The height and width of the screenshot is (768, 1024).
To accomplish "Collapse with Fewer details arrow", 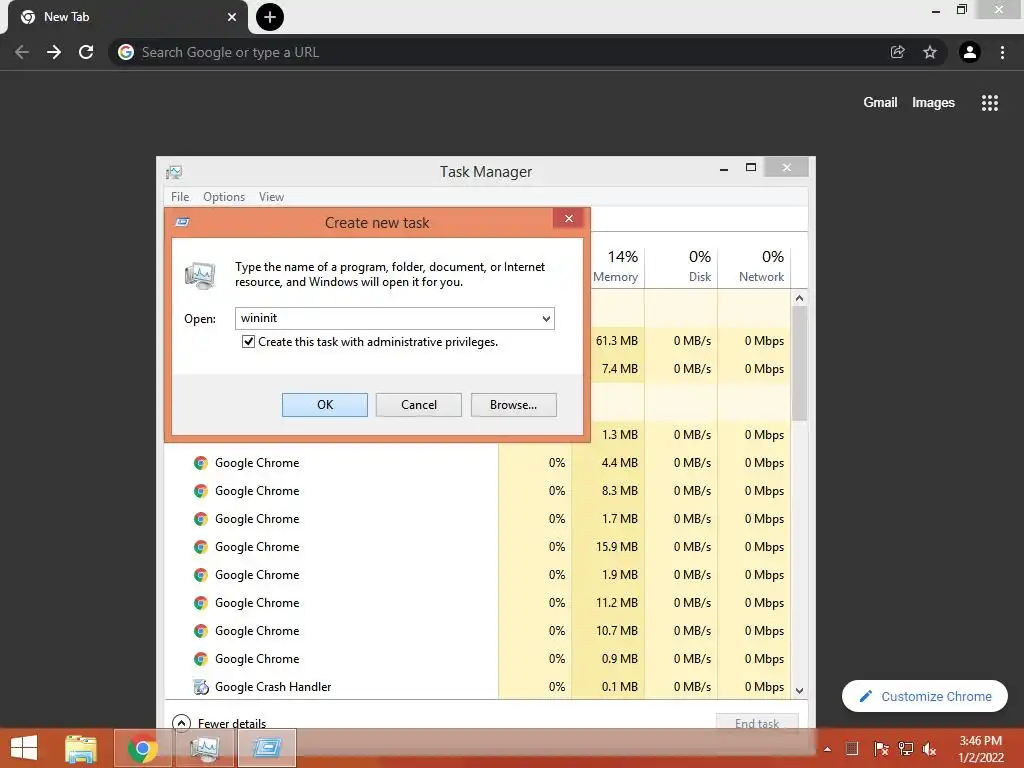I will (x=181, y=723).
